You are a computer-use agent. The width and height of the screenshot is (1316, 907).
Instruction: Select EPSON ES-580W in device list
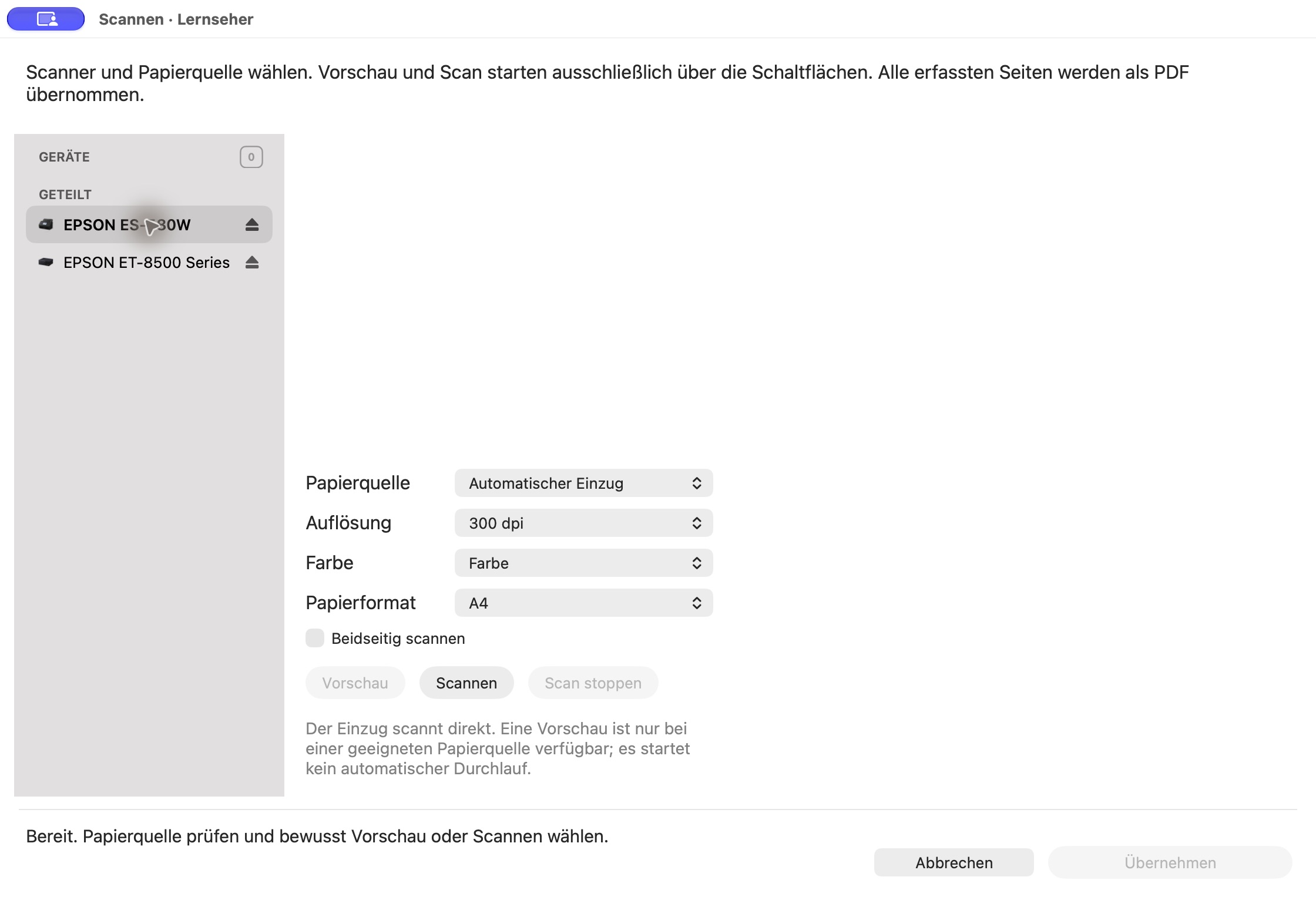click(x=149, y=224)
